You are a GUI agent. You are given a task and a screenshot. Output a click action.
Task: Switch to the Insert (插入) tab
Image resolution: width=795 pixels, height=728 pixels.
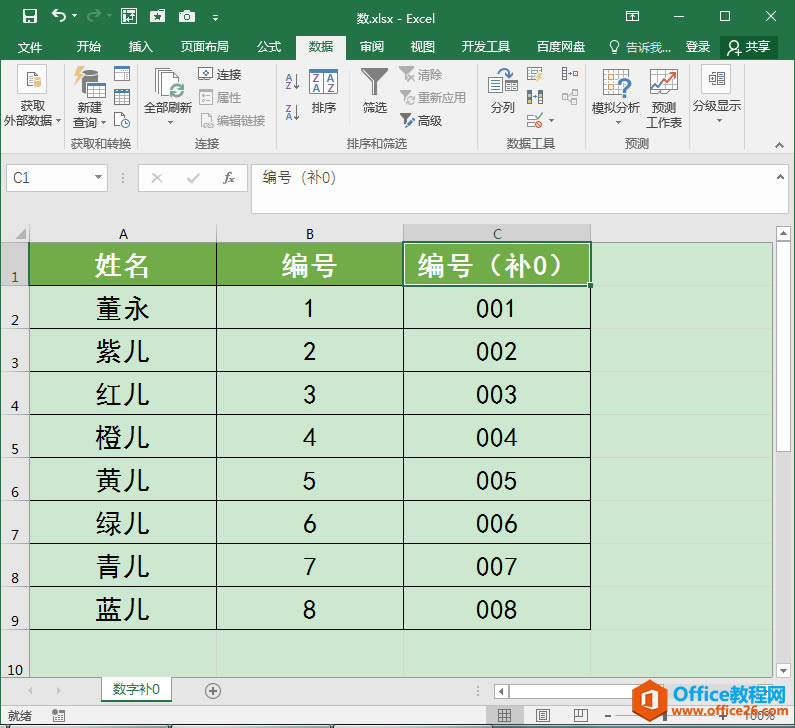(x=140, y=47)
